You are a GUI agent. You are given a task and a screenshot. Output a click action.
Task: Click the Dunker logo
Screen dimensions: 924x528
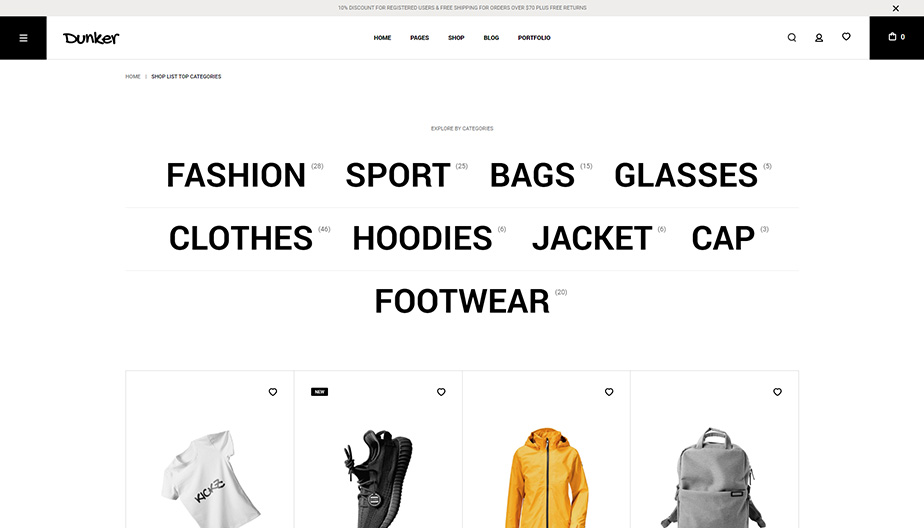[x=91, y=38]
